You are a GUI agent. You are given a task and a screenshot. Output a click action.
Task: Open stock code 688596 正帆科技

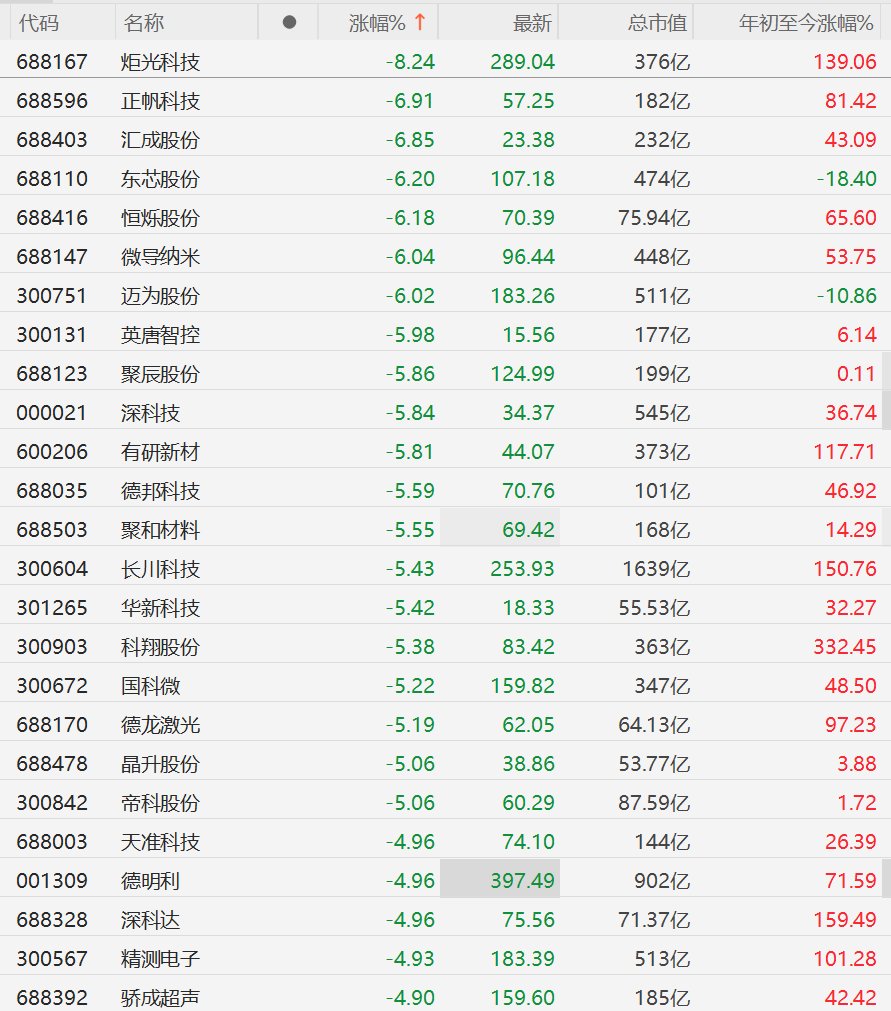(x=446, y=101)
